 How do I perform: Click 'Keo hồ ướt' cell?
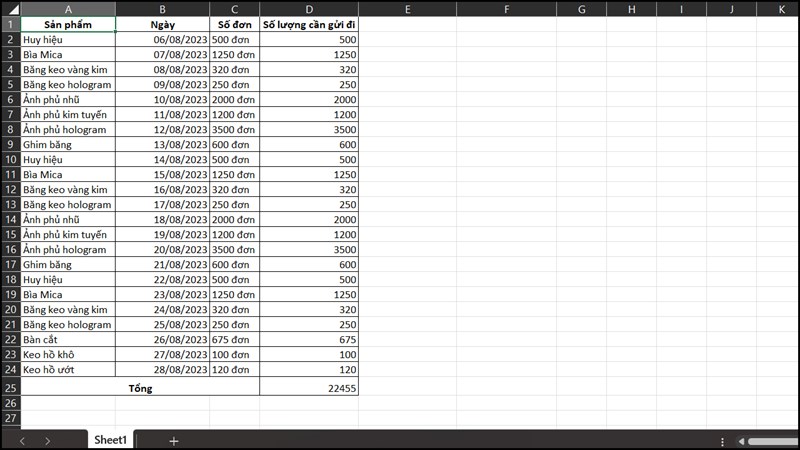(68, 369)
